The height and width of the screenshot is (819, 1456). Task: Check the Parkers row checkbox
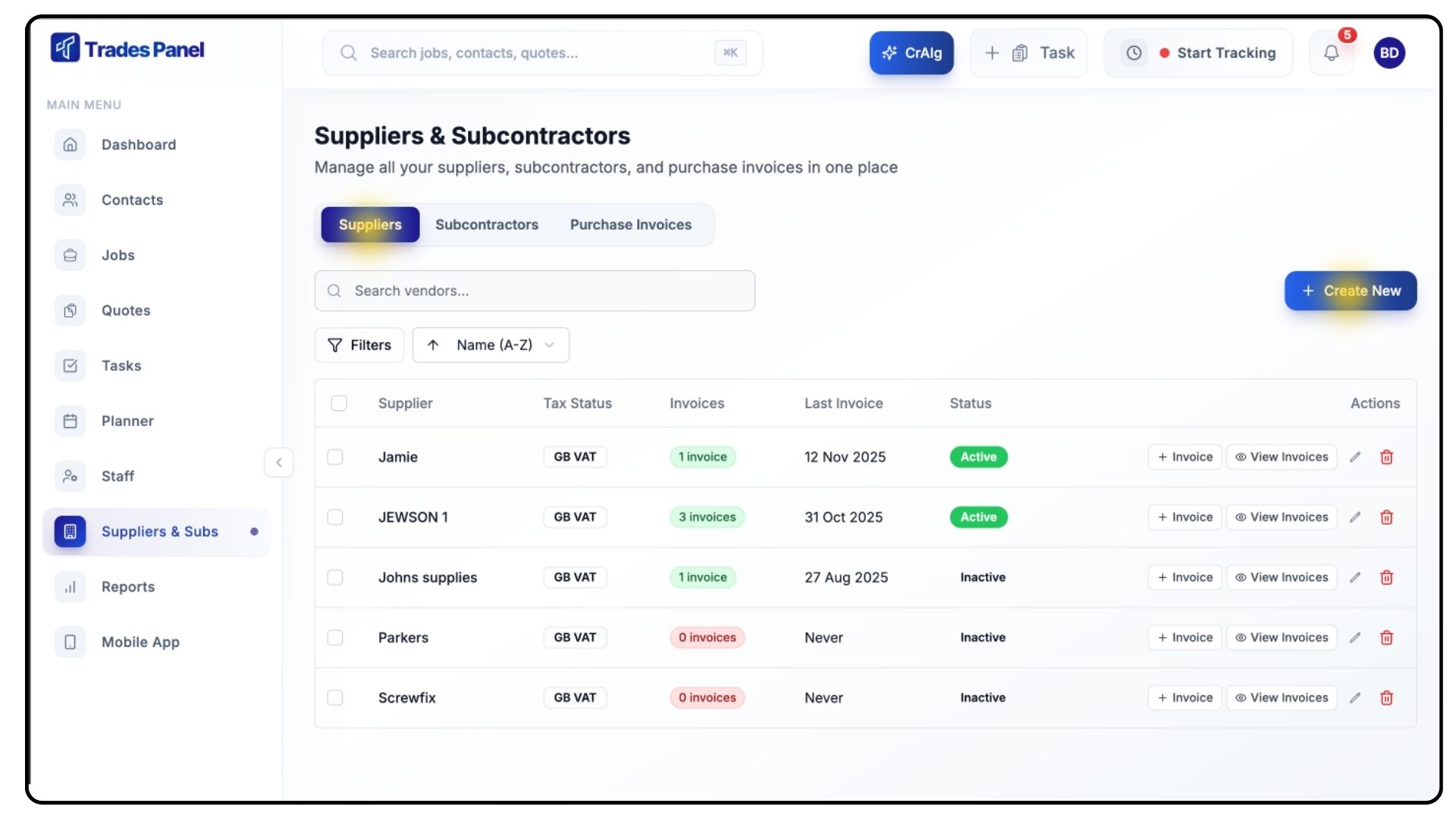click(x=335, y=638)
